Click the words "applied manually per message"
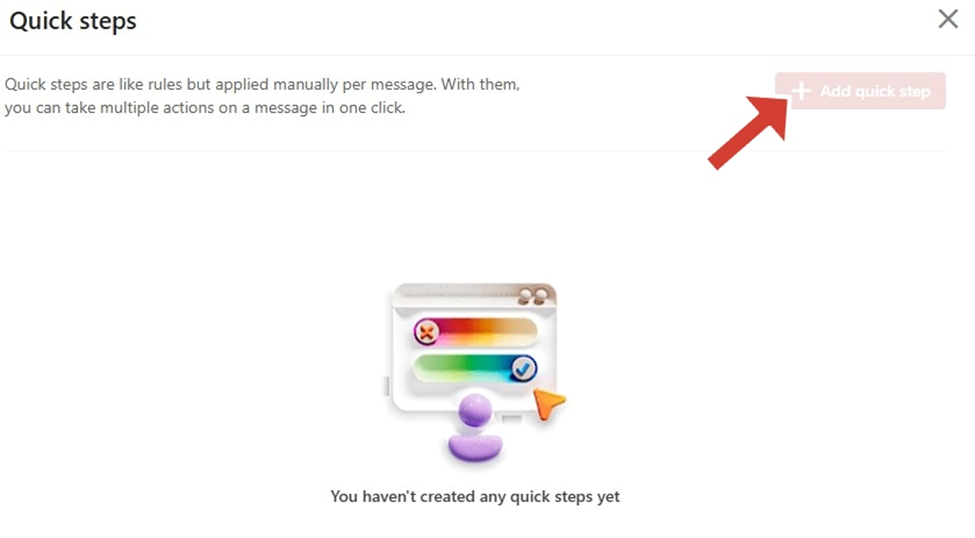975x538 pixels. click(325, 85)
